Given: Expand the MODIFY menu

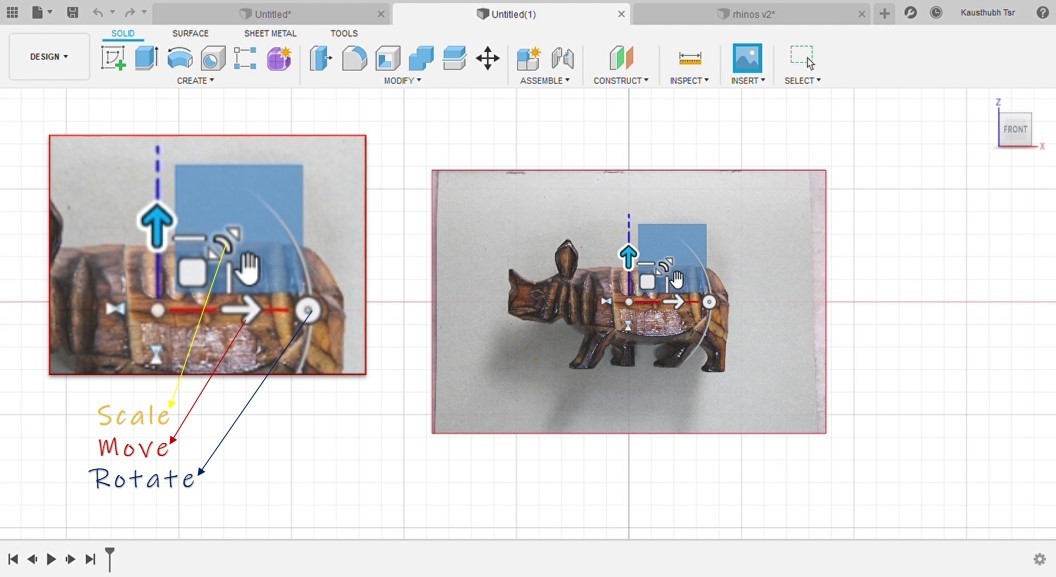Looking at the screenshot, I should (x=402, y=80).
